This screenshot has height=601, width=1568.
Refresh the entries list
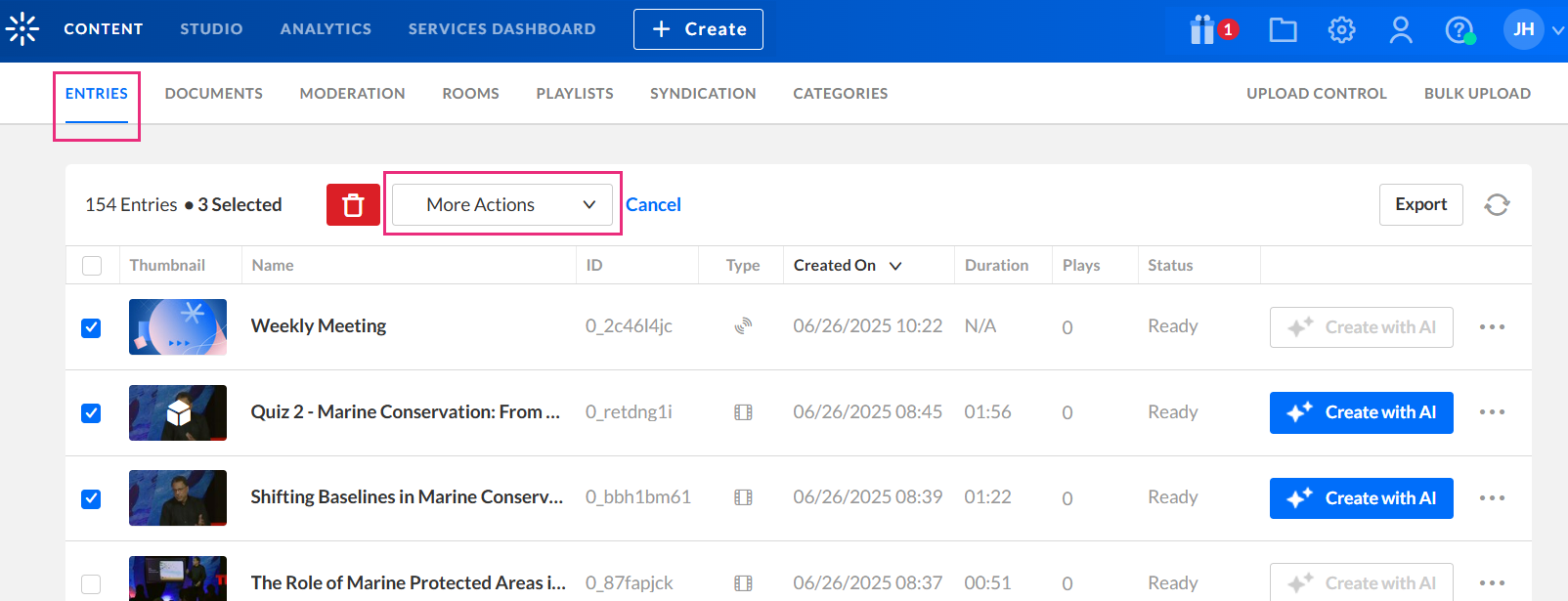click(1497, 204)
